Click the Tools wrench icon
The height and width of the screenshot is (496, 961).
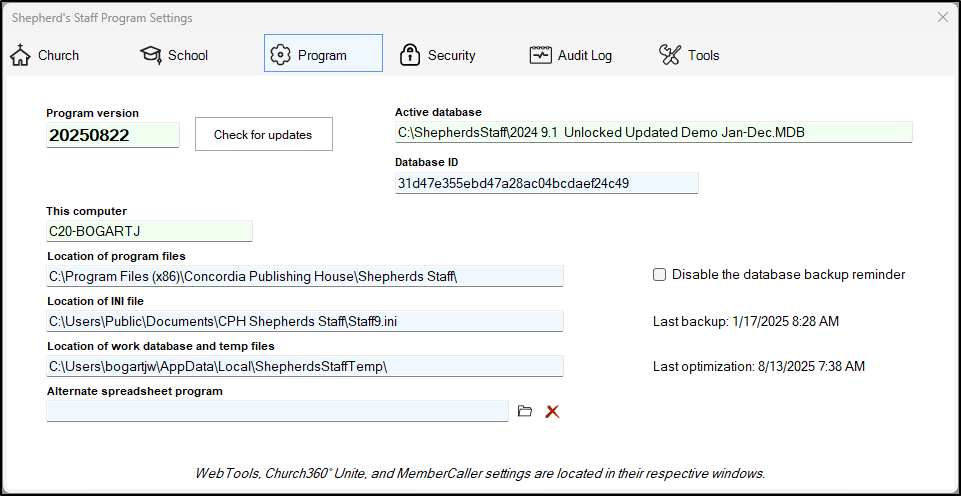point(670,55)
